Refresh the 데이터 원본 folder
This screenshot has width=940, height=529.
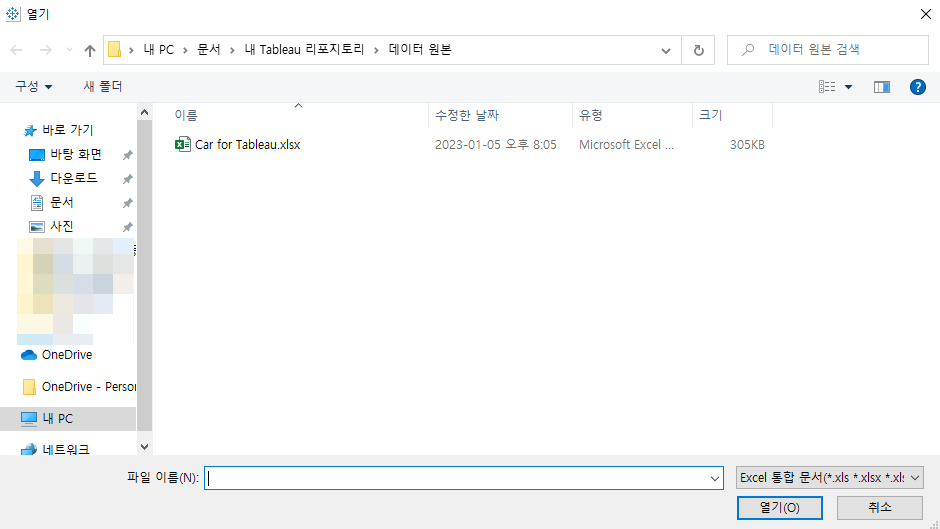[698, 50]
